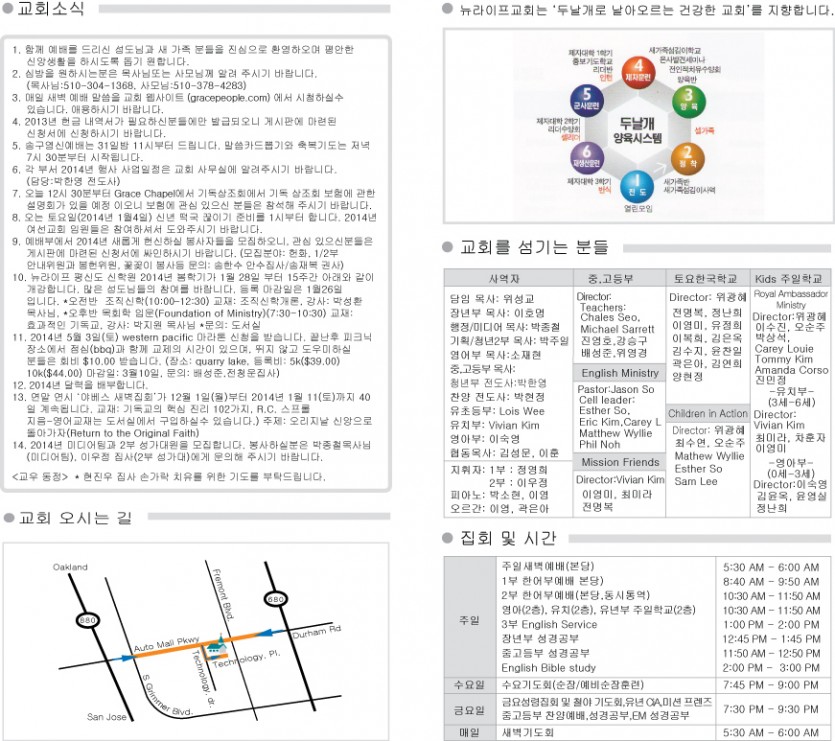Click the Oakland label on the map
This screenshot has height=741, width=835.
[x=70, y=567]
